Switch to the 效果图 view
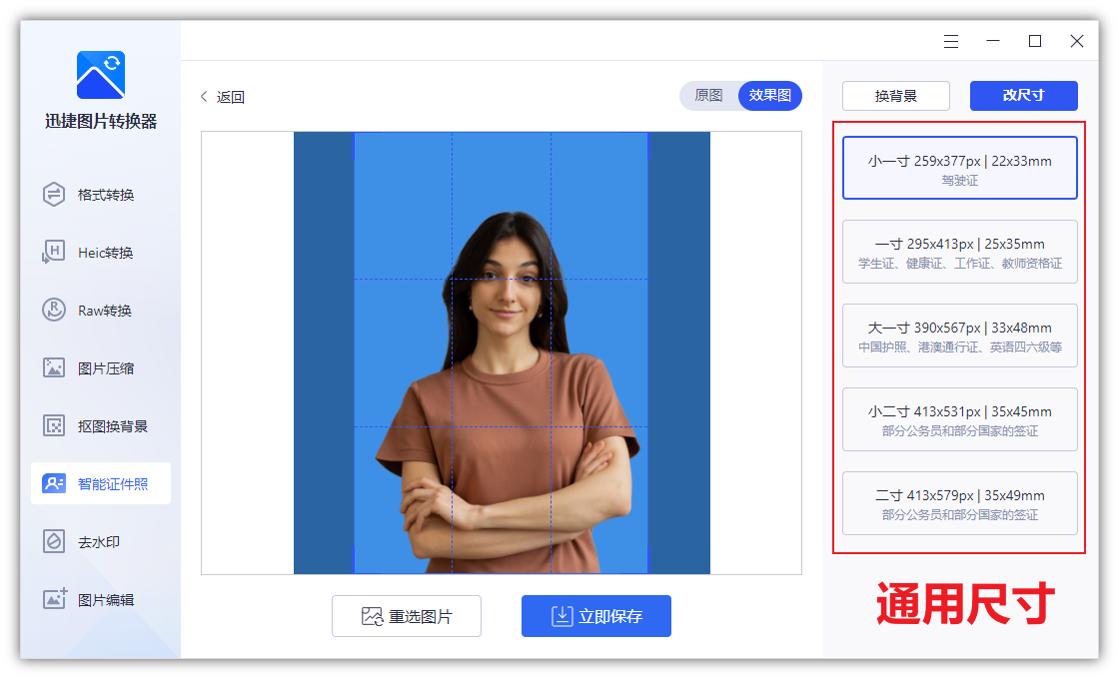The image size is (1119, 679). click(x=768, y=96)
